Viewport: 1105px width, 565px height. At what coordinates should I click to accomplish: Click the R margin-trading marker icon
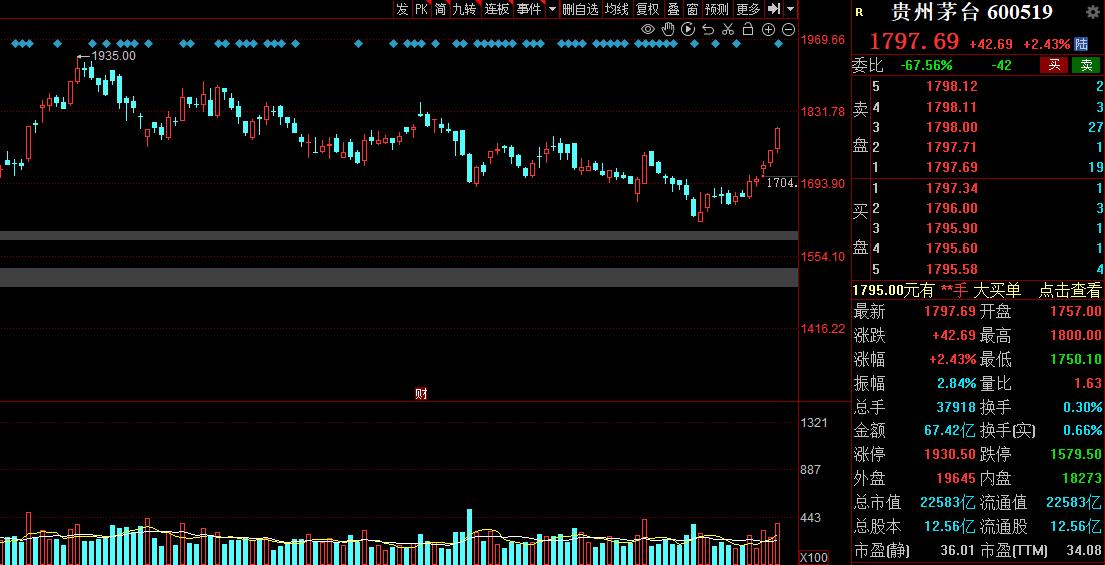(858, 11)
